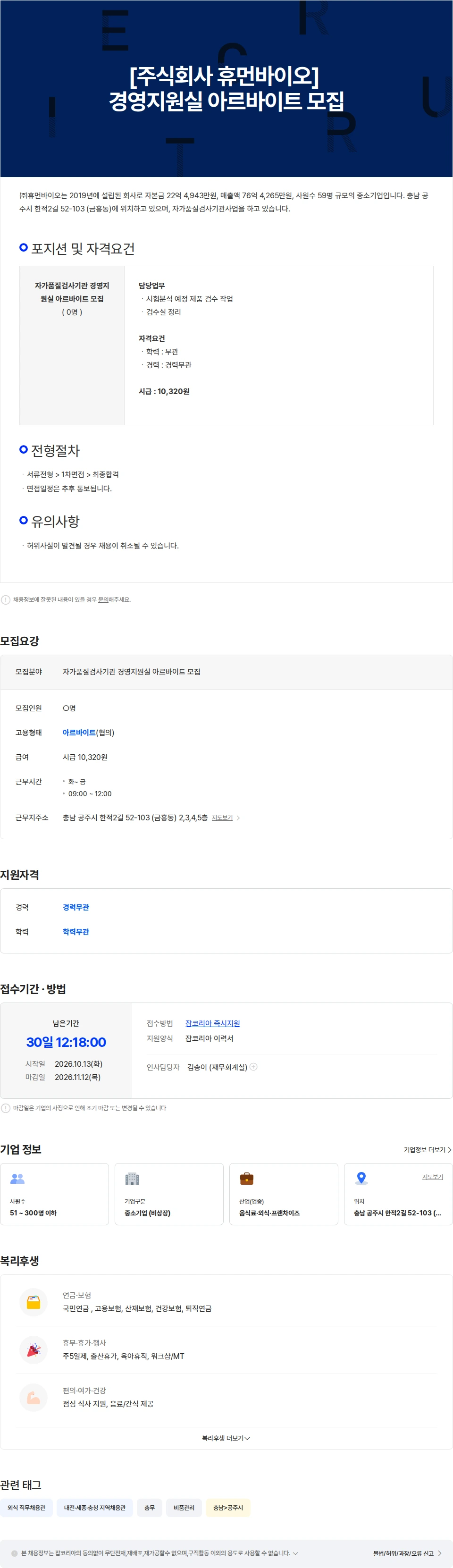Click the 위치 충남 공주시 address card
The height and width of the screenshot is (1568, 453).
click(398, 1194)
